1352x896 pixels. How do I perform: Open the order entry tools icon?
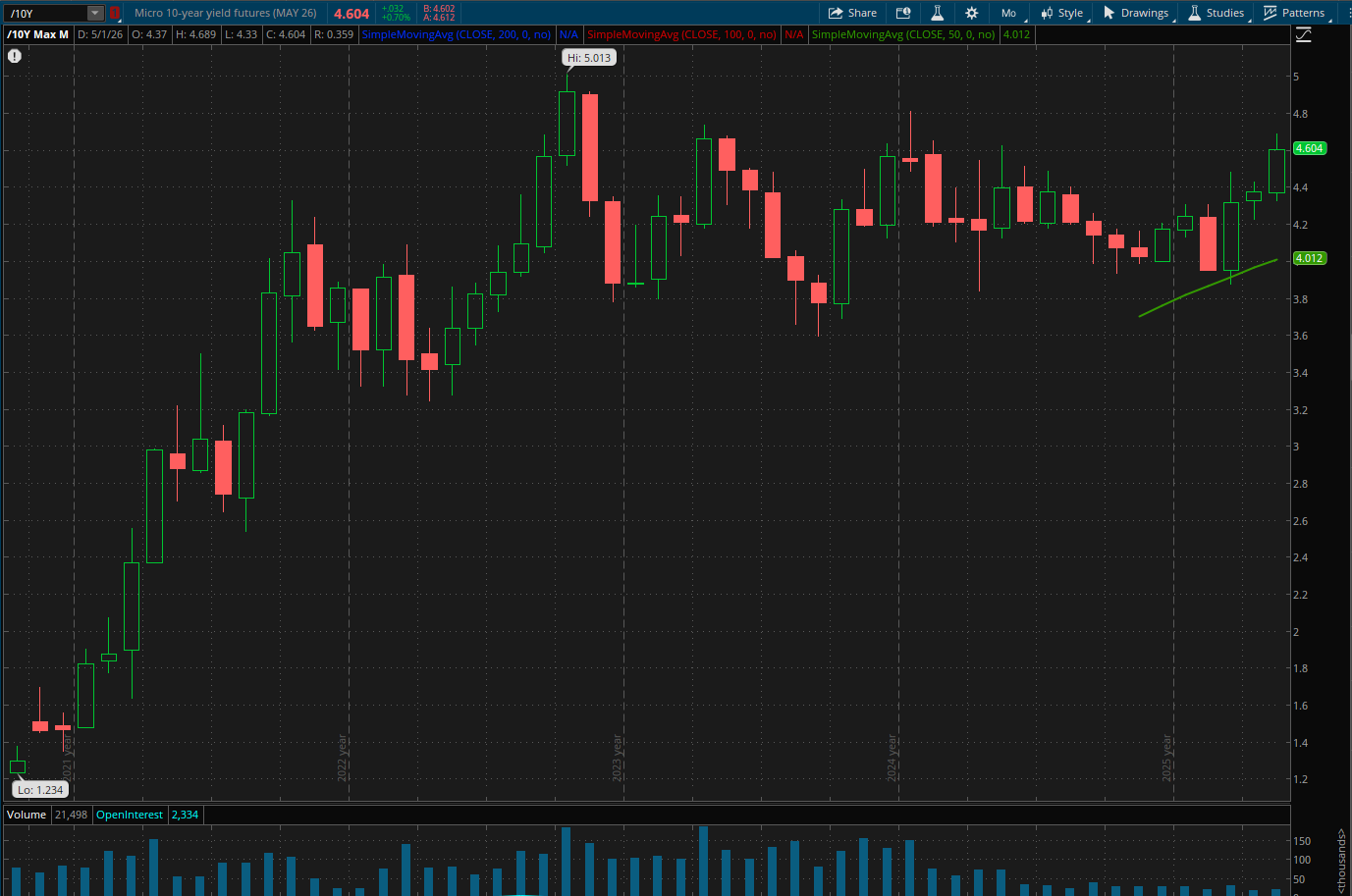click(x=903, y=13)
